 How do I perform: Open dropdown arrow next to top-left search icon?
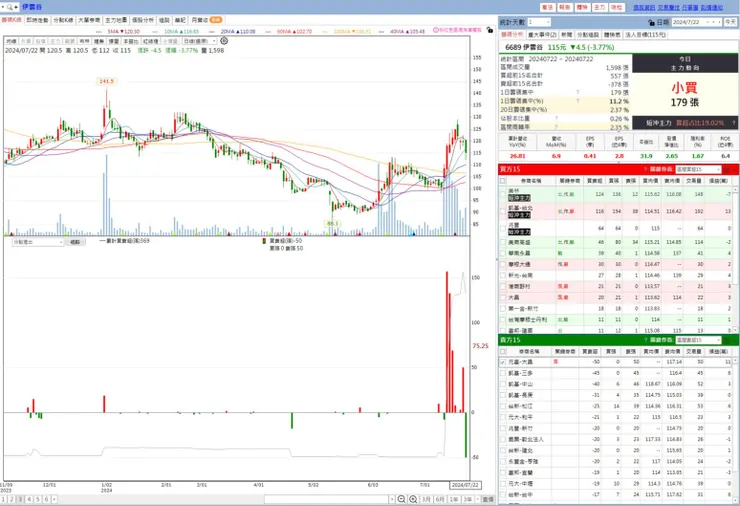[x=3, y=8]
